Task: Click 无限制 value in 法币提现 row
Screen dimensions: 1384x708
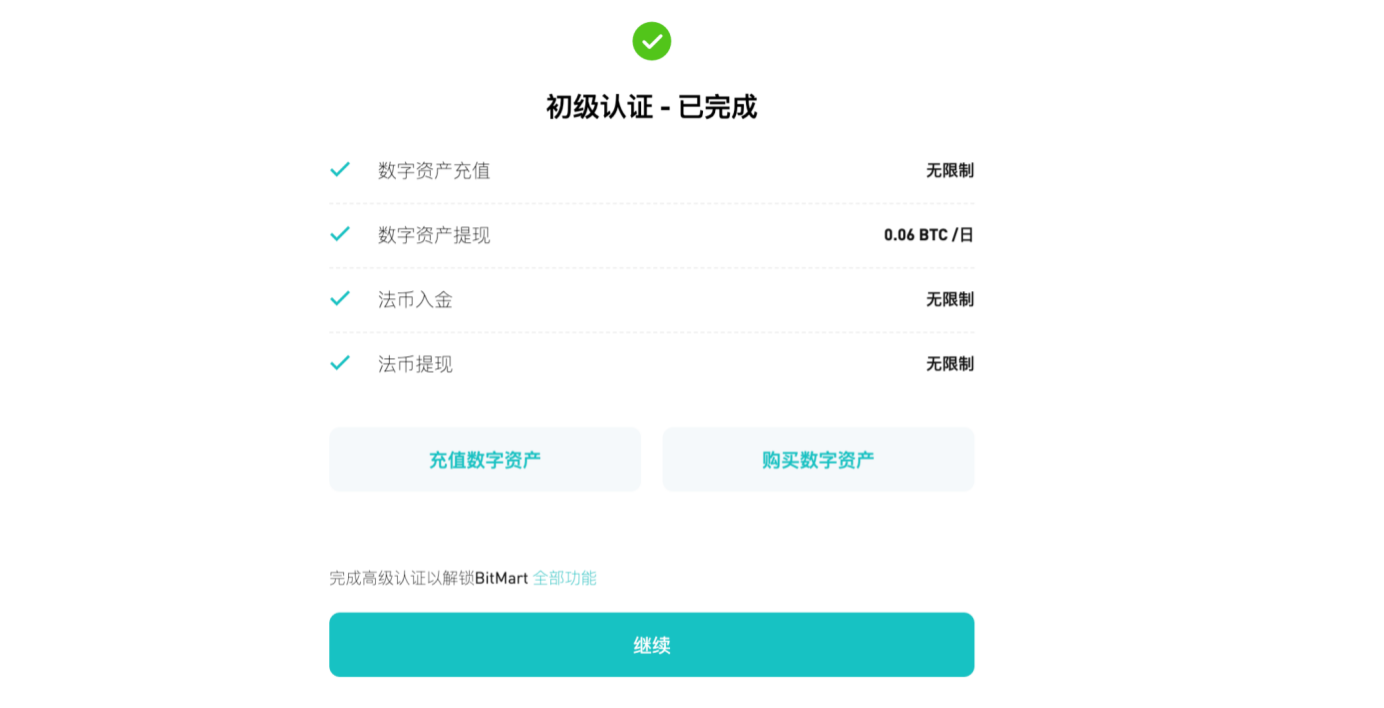Action: (949, 364)
